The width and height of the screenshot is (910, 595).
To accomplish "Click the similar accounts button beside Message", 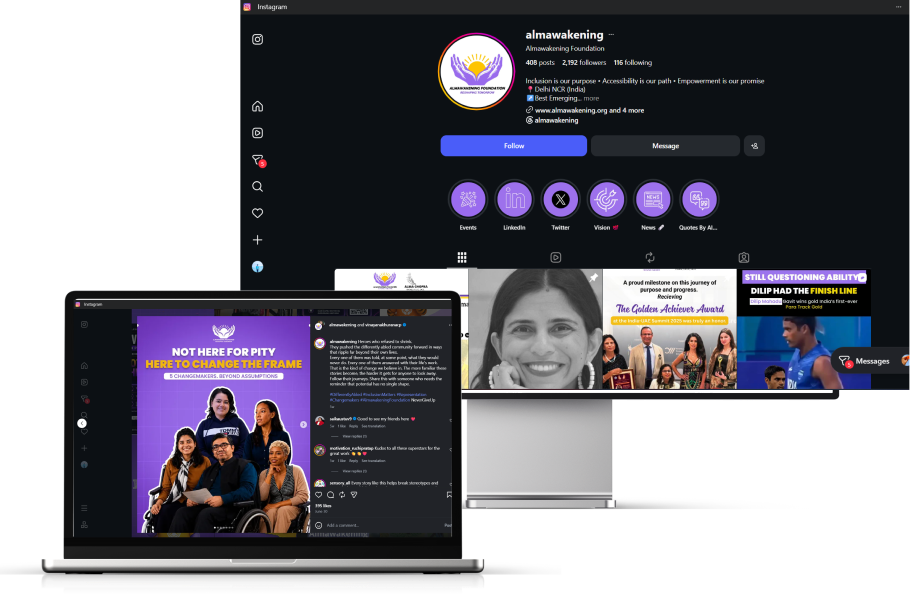I will point(754,146).
